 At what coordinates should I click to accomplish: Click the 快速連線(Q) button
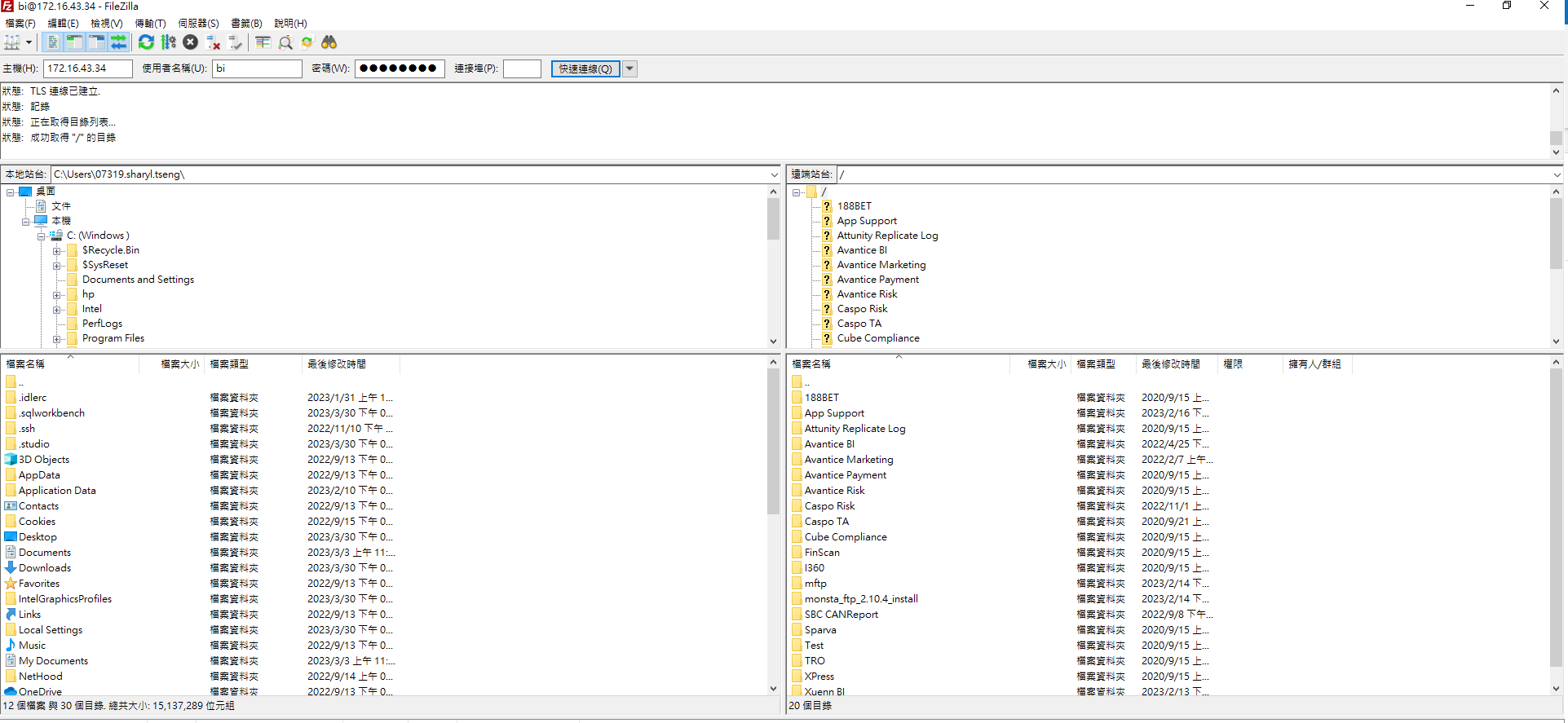pos(585,68)
